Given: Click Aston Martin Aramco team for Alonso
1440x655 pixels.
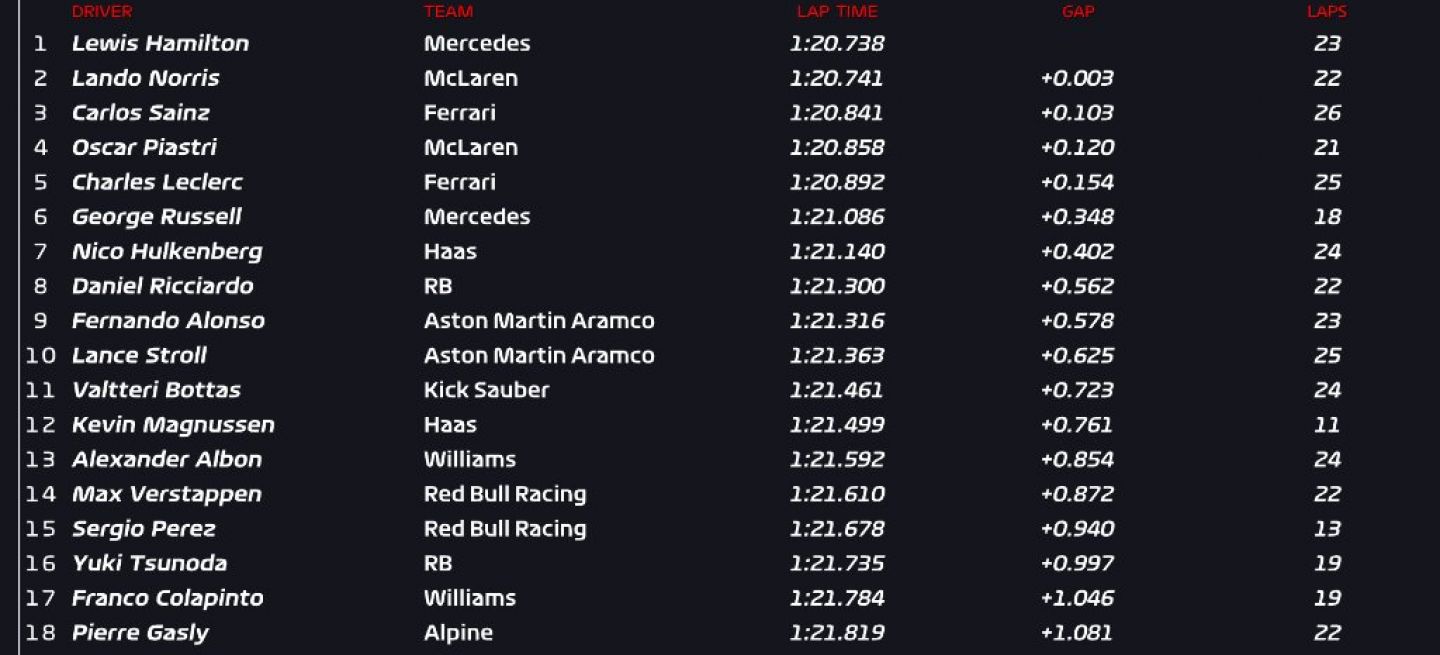Looking at the screenshot, I should click(539, 320).
